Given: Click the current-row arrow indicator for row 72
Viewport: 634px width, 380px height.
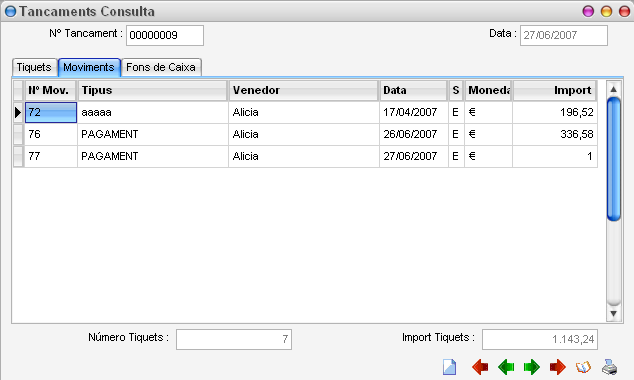Looking at the screenshot, I should tap(19, 112).
